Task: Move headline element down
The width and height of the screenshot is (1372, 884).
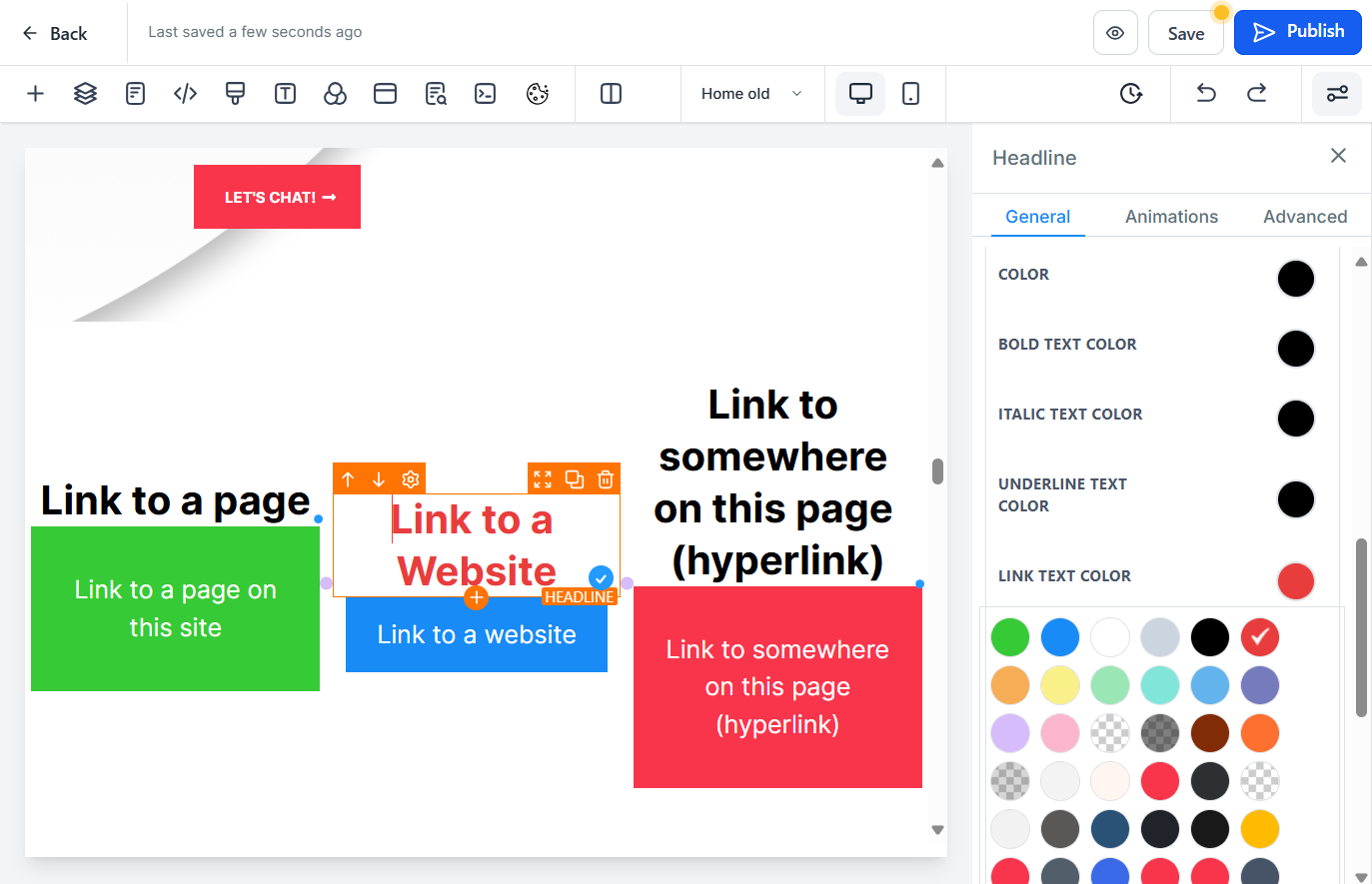Action: tap(379, 479)
